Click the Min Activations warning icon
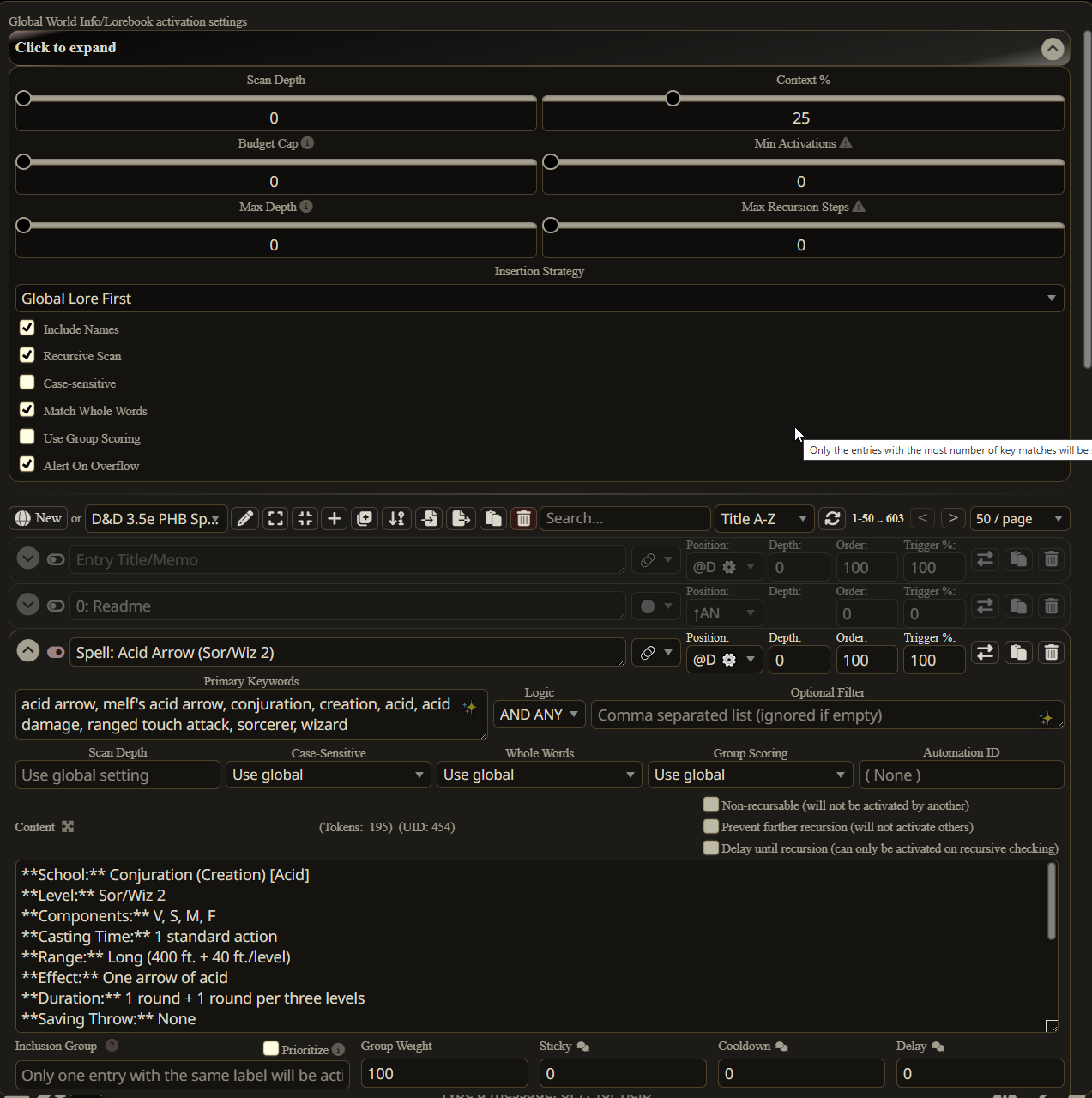The width and height of the screenshot is (1092, 1098). [x=846, y=143]
